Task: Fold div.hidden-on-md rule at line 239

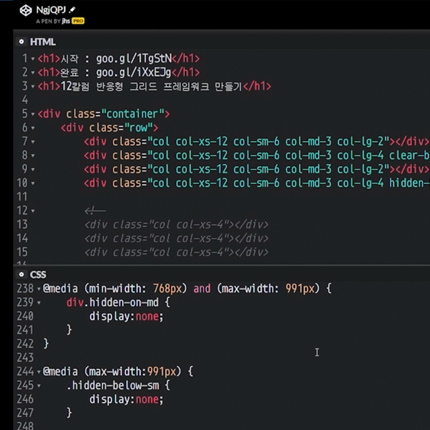Action: point(39,303)
